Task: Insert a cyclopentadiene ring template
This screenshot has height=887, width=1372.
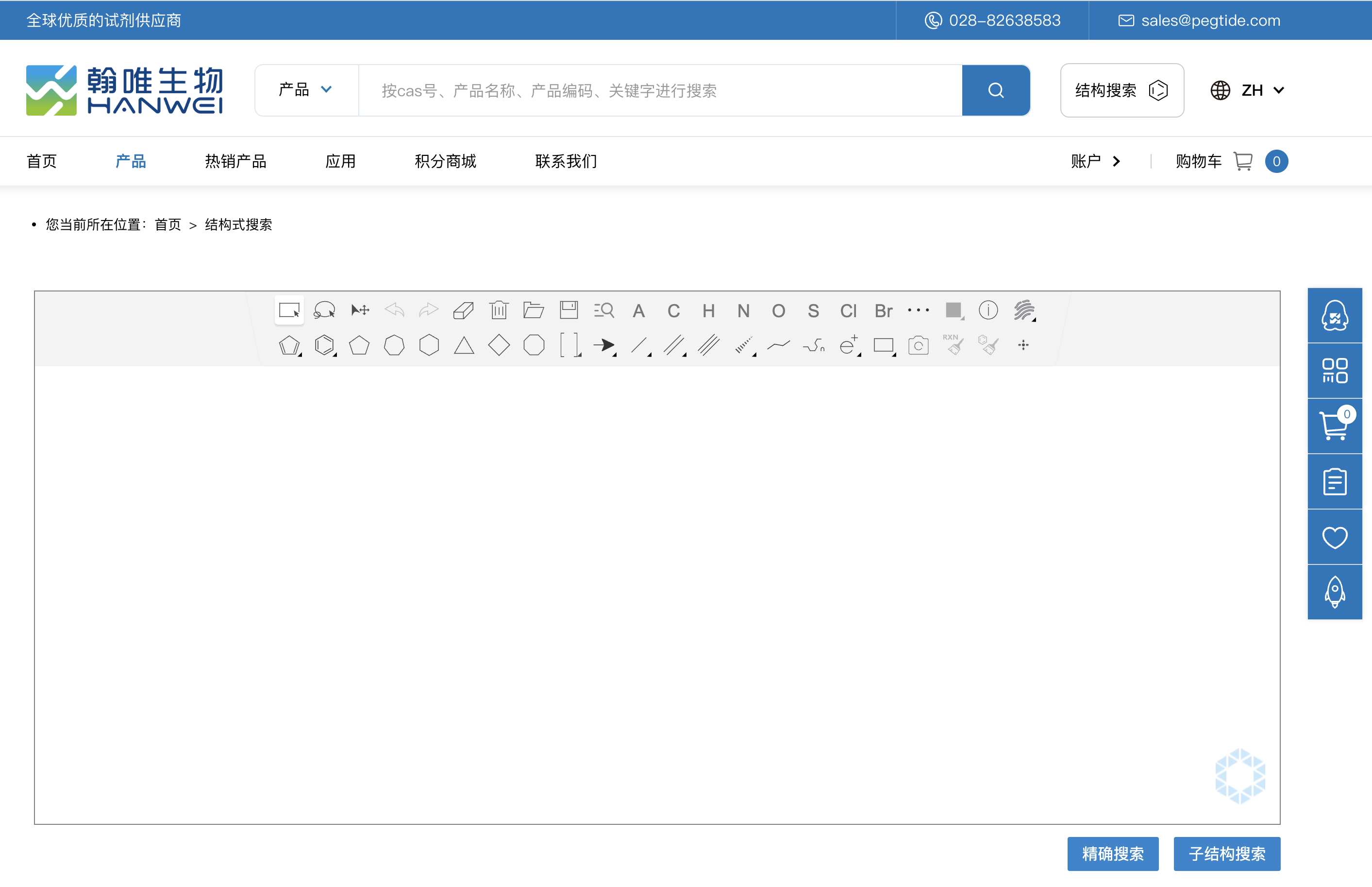Action: click(x=289, y=345)
